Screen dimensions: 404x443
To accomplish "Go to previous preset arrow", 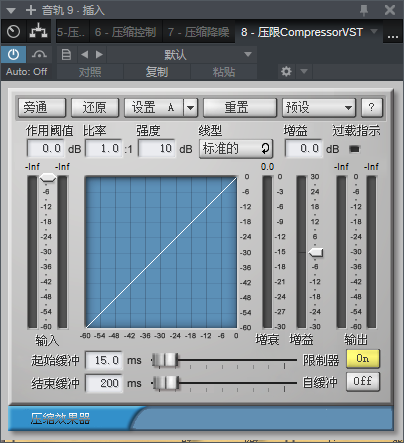I will tap(85, 54).
